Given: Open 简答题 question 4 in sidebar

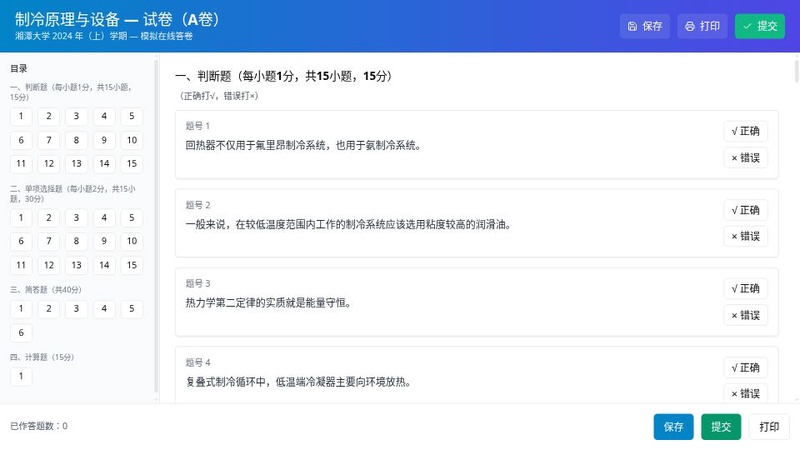Looking at the screenshot, I should click(x=104, y=309).
